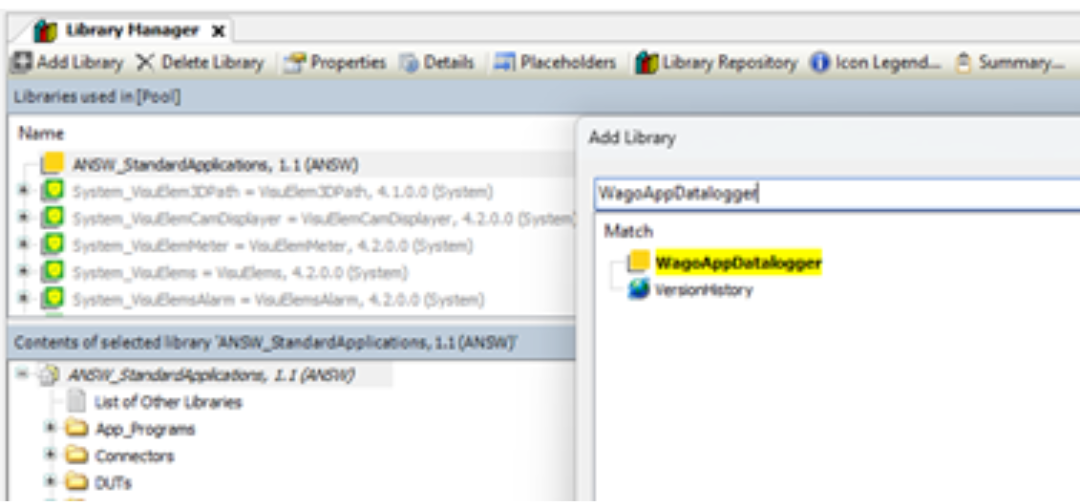Expand the App_Programs folder
1080x504 pixels.
(50, 428)
